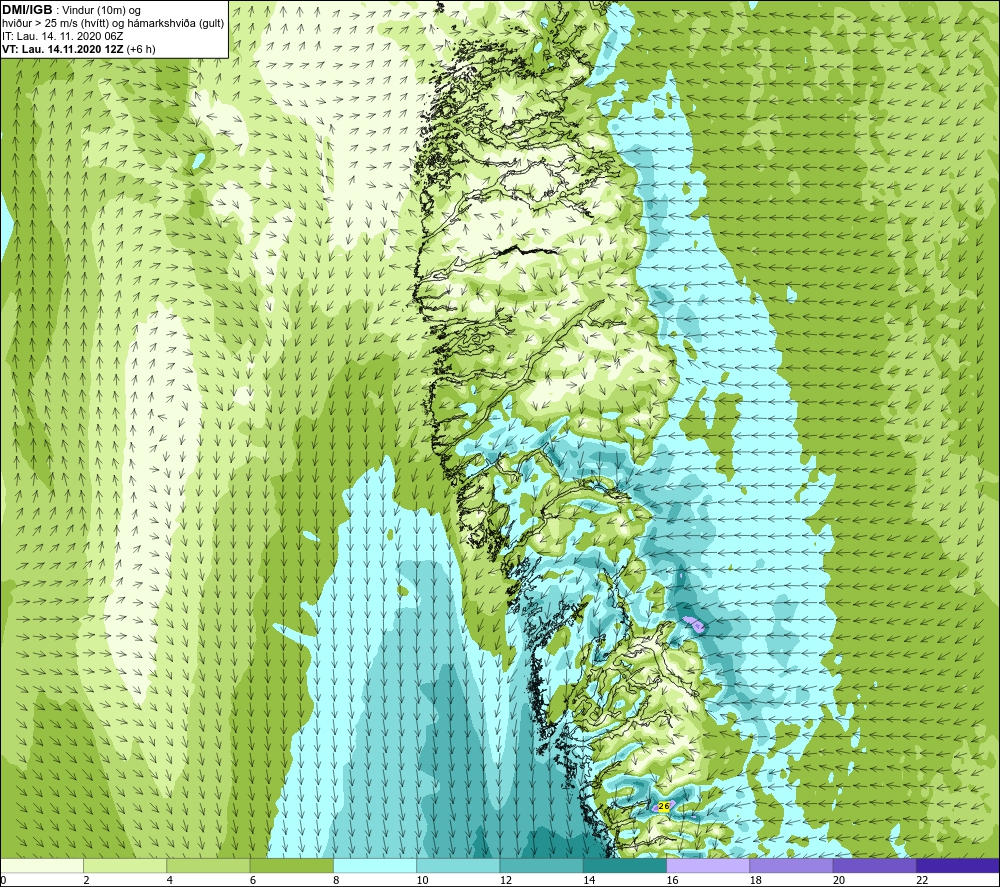Click the light purple 16–18 m/s legend swatch
1000x887 pixels.
[708, 865]
